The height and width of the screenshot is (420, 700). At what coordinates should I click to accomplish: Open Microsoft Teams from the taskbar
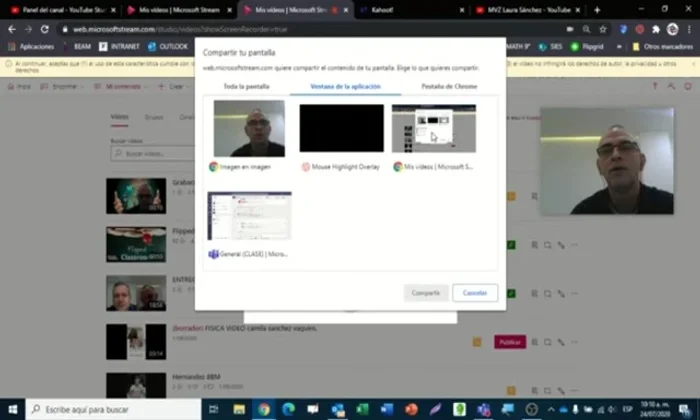point(483,409)
